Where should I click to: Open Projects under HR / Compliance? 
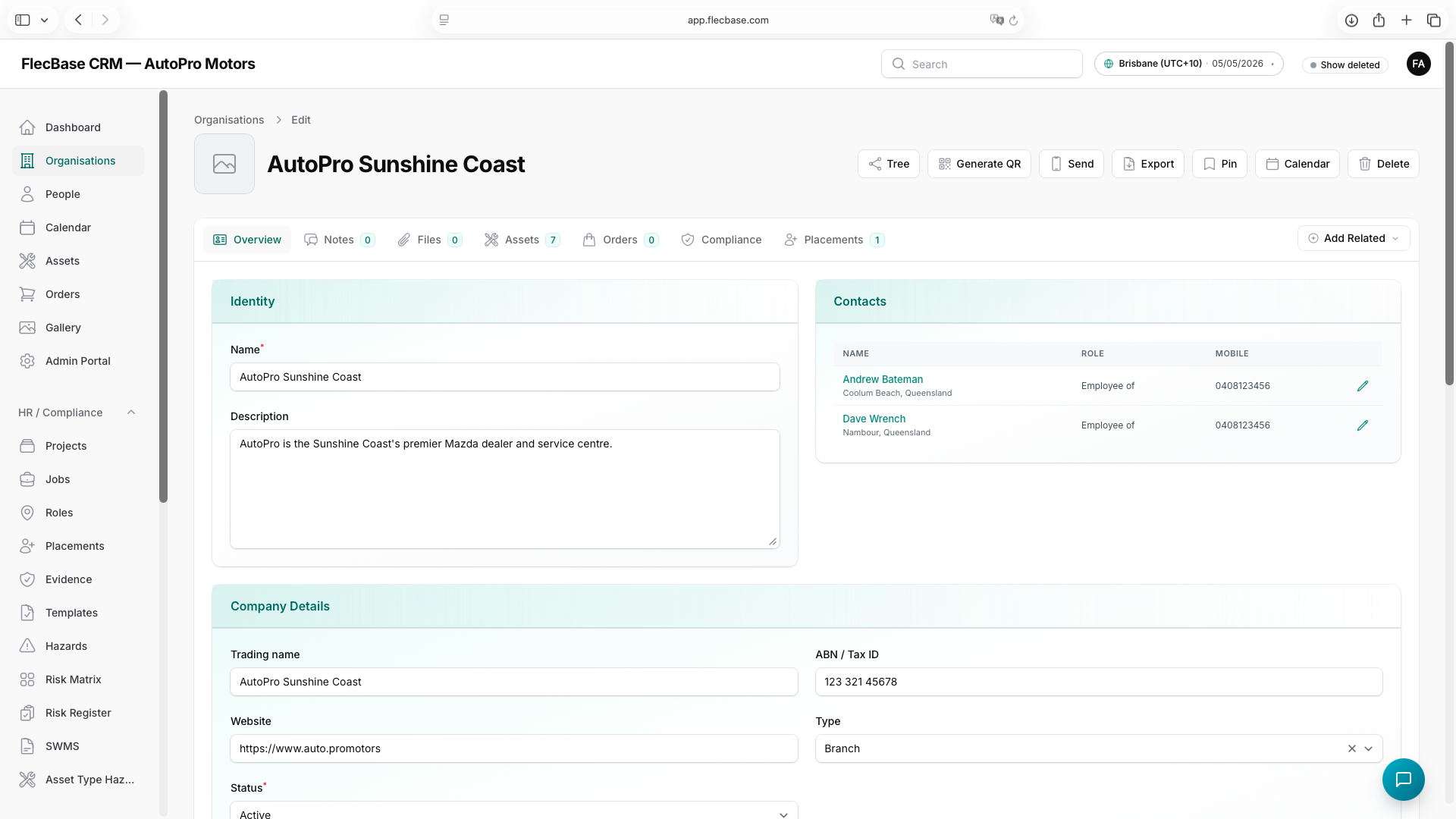78,446
